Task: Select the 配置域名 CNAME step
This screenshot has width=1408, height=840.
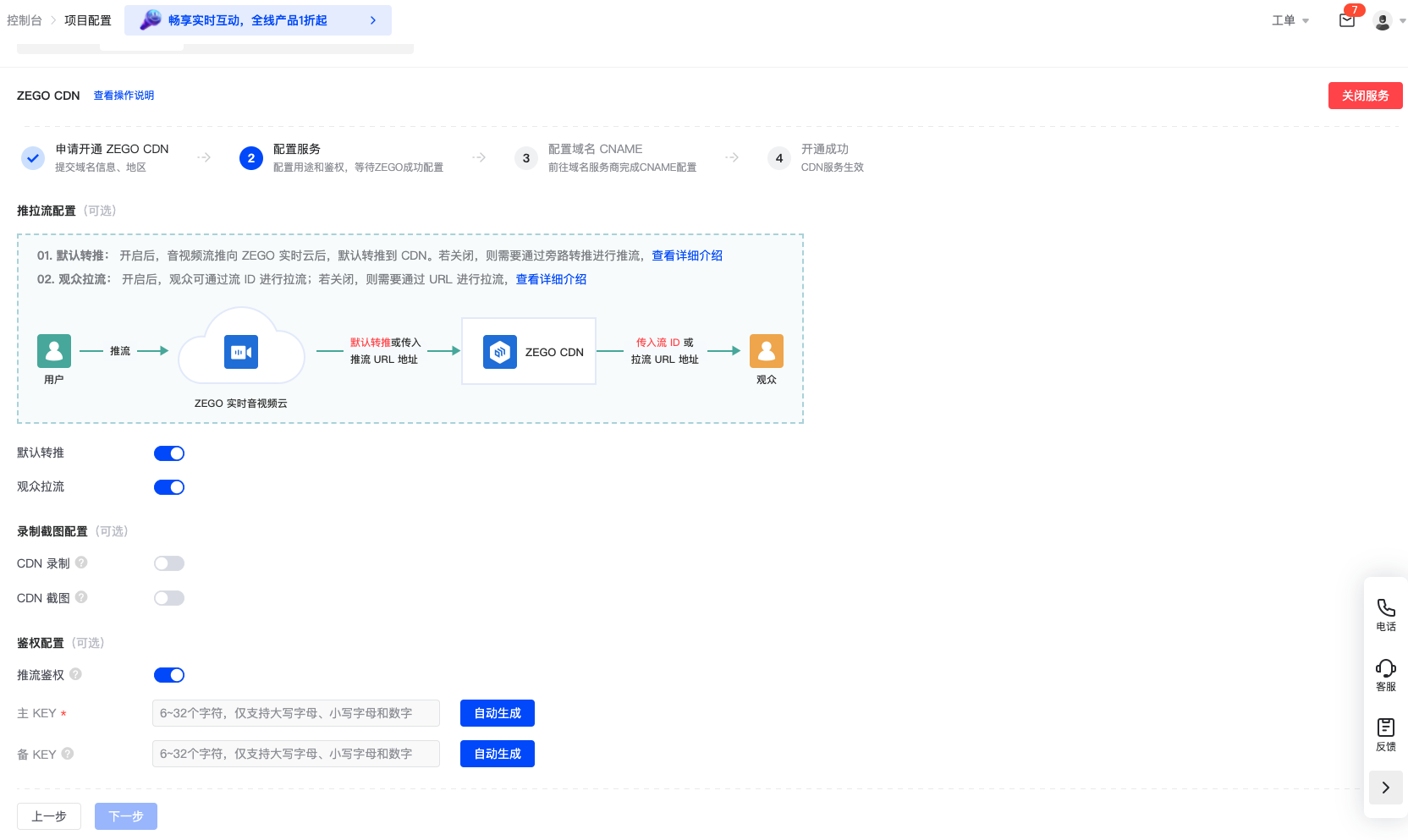Action: coord(595,149)
